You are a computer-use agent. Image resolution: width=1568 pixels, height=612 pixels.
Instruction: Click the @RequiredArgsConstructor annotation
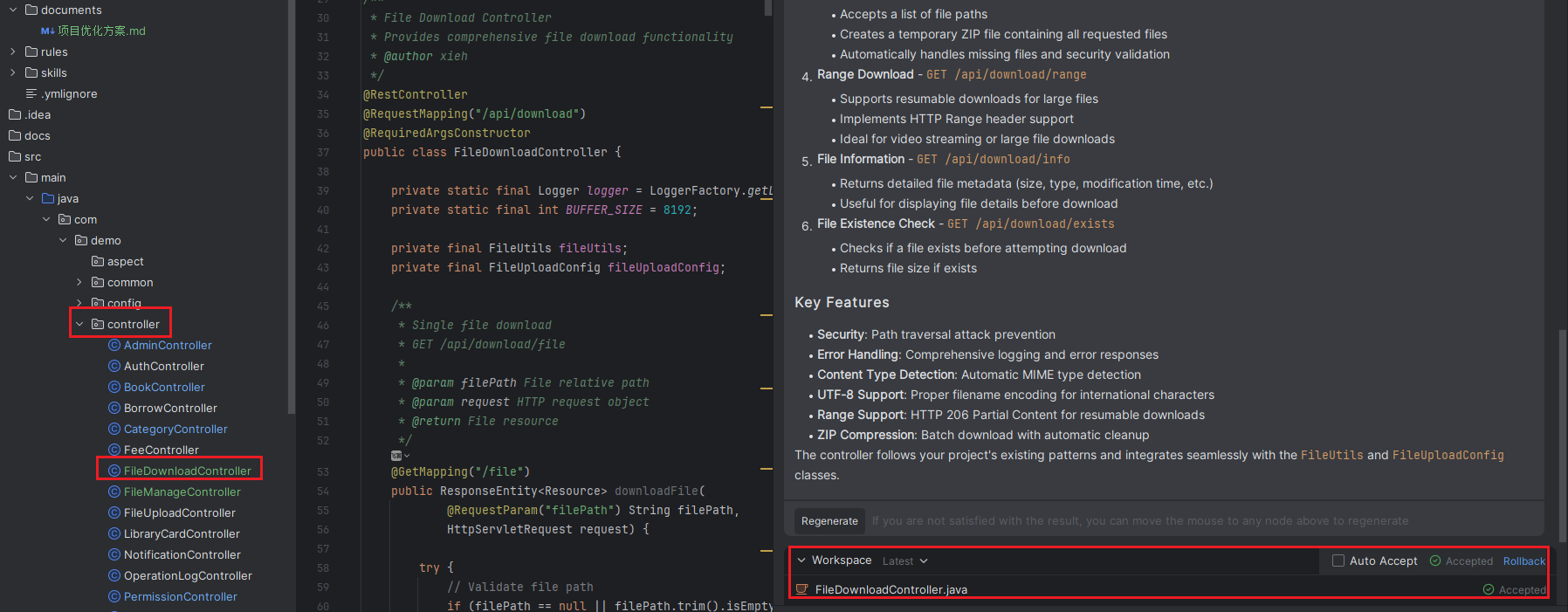click(446, 133)
